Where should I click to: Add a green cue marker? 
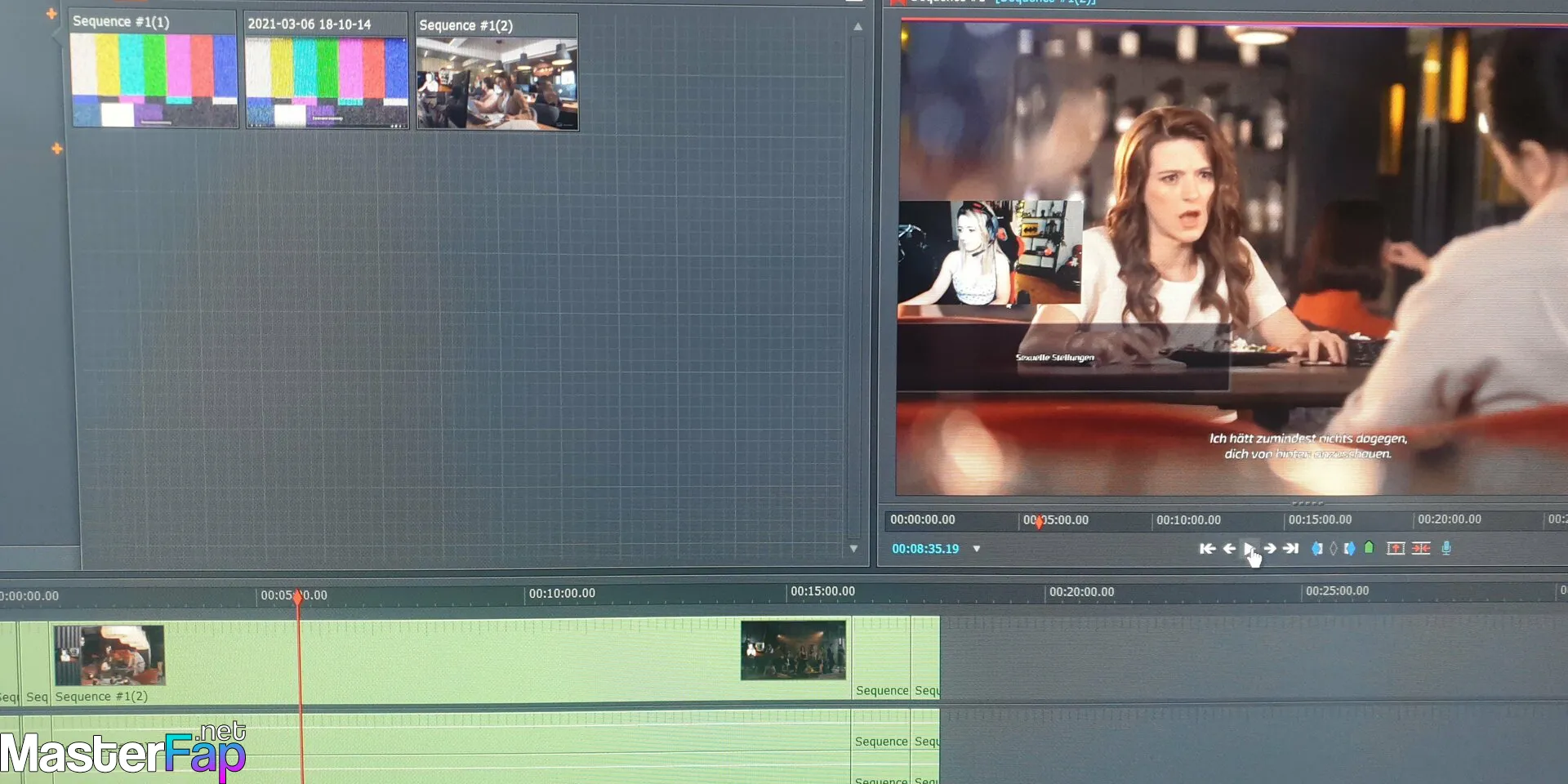point(1370,548)
